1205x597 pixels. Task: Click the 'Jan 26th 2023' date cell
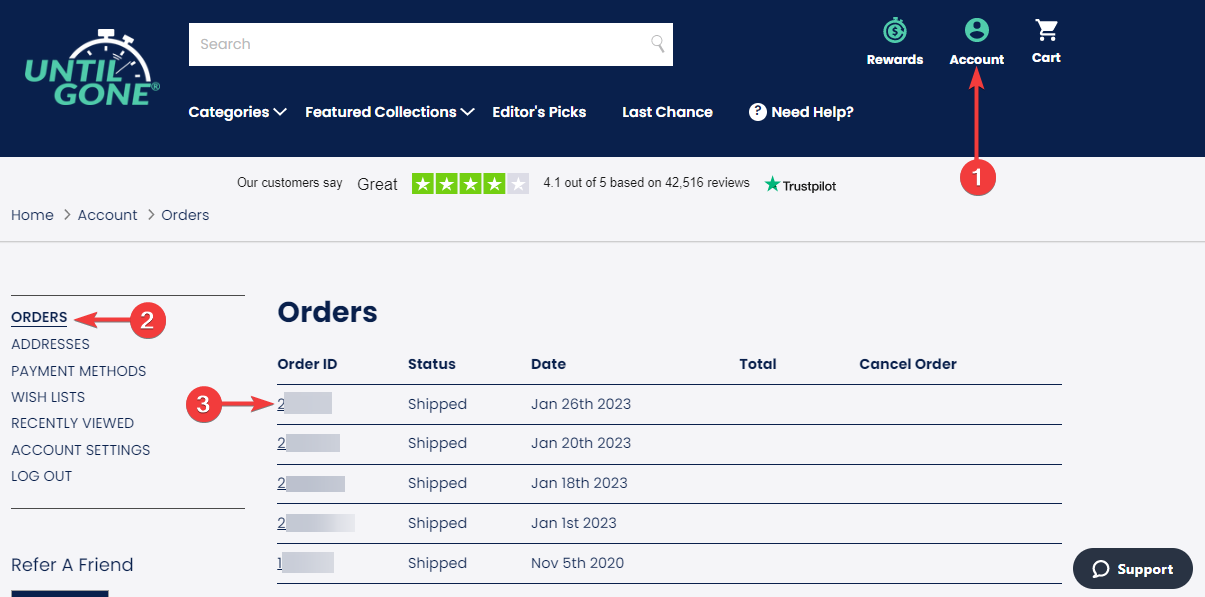(581, 404)
